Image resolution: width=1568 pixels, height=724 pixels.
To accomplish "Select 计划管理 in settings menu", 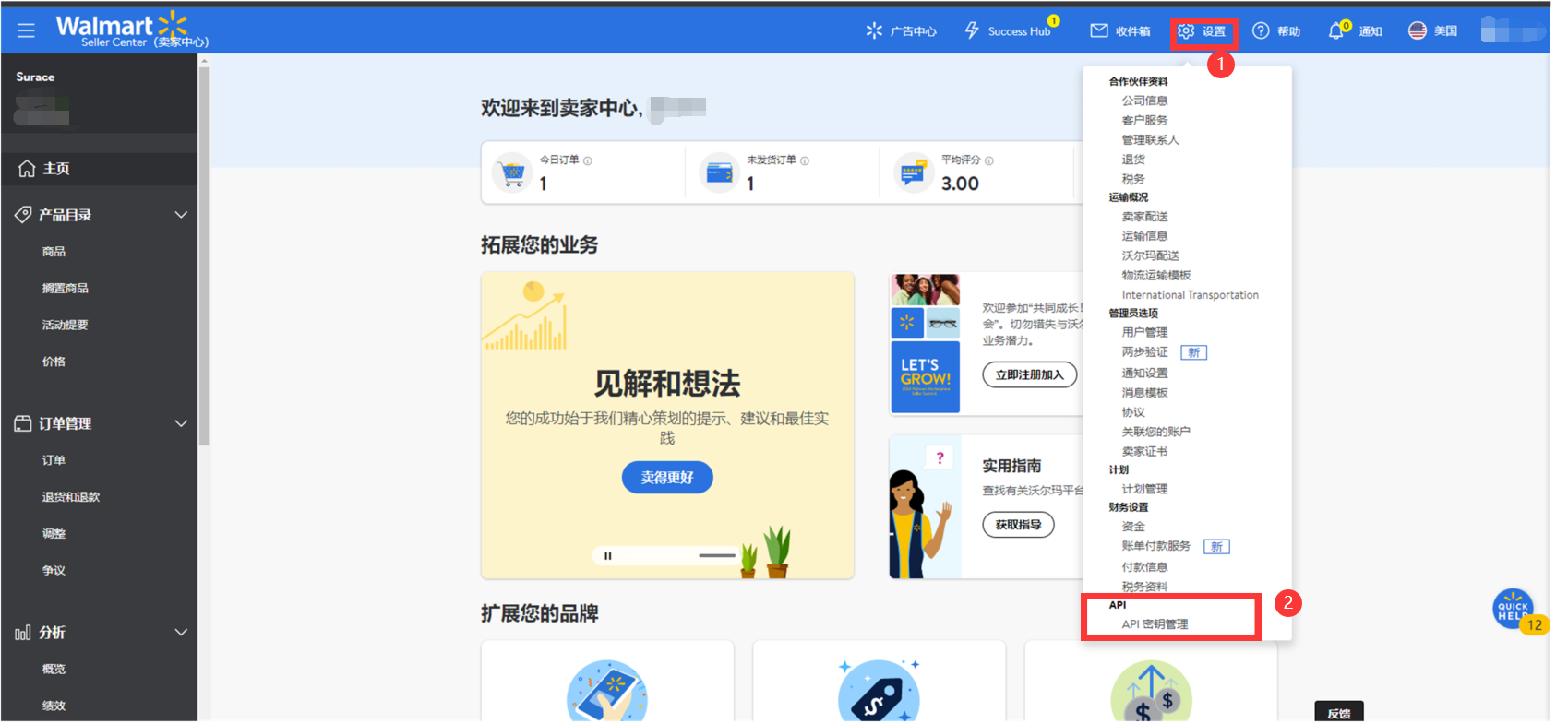I will click(1144, 489).
